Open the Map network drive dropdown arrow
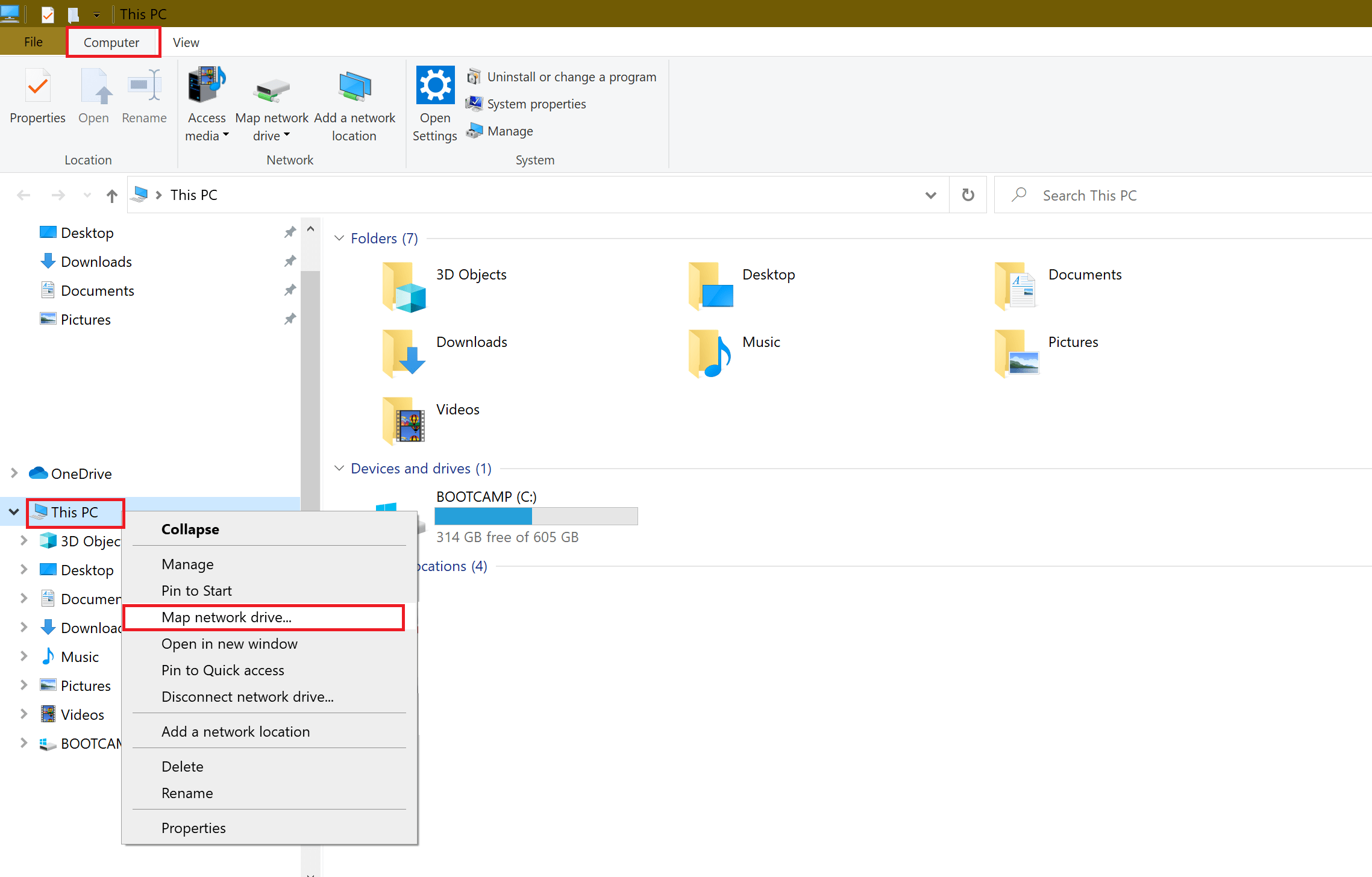 click(287, 135)
